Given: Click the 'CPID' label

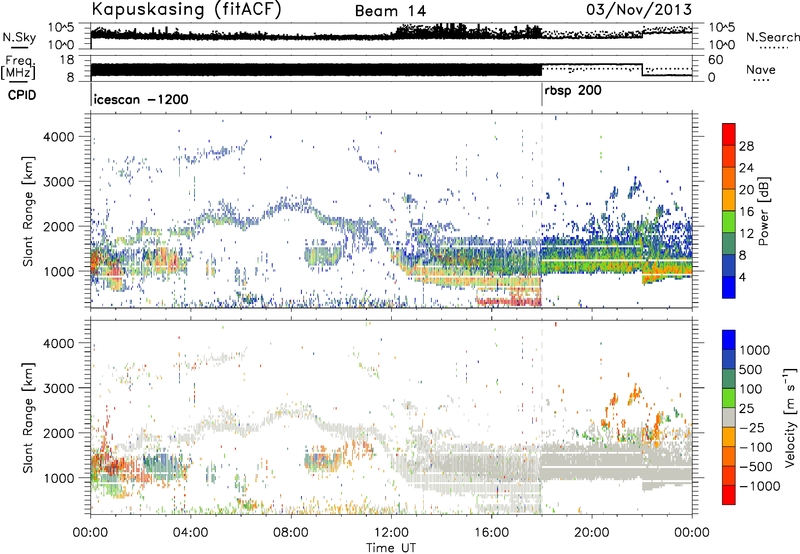Looking at the screenshot, I should pos(21,95).
